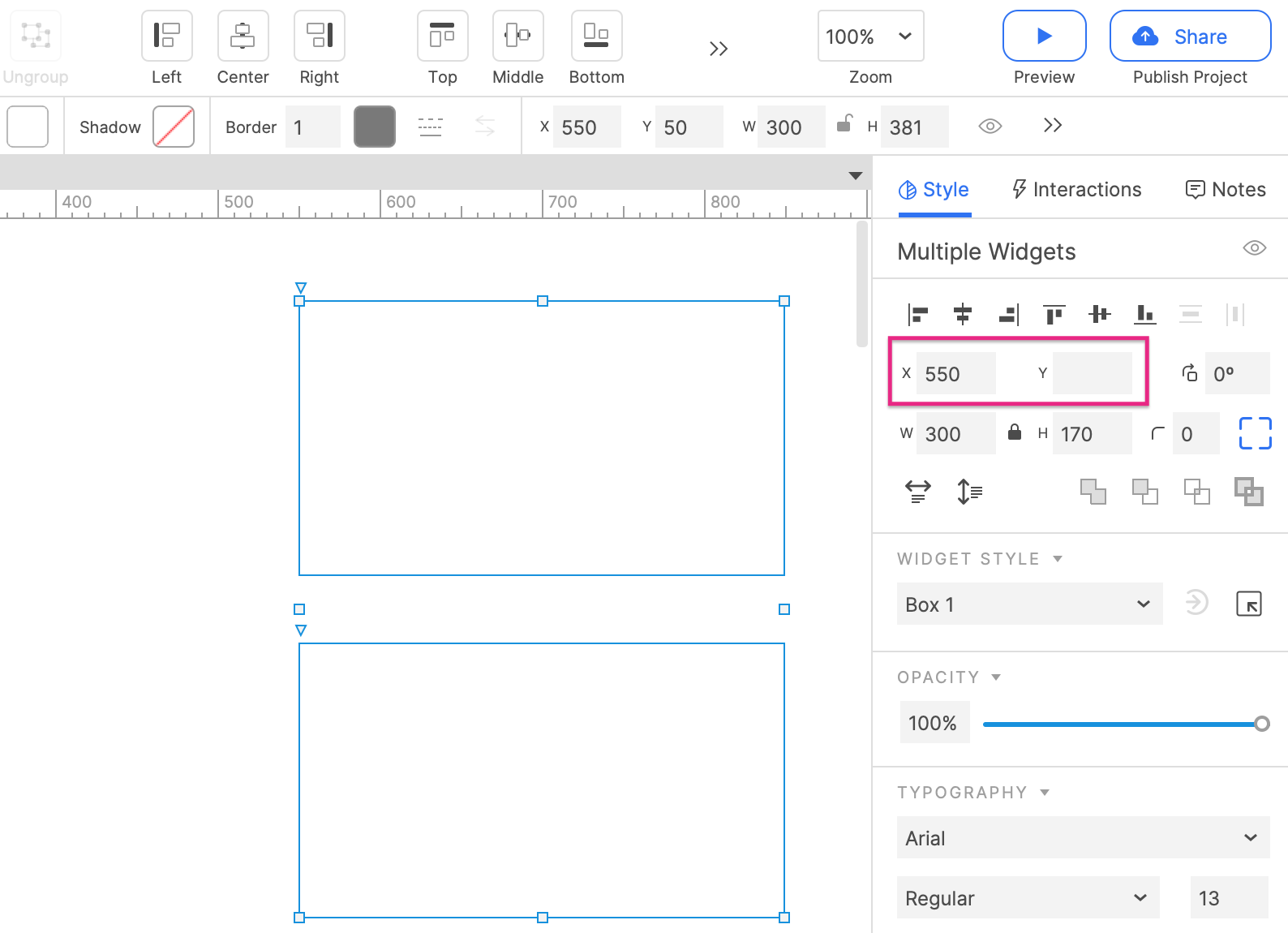
Task: Click the X field in Style panel
Action: pos(956,373)
